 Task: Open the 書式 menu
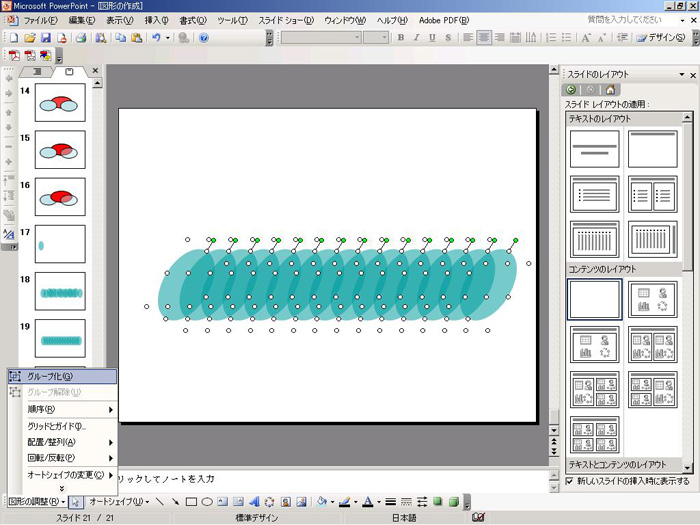[x=193, y=20]
